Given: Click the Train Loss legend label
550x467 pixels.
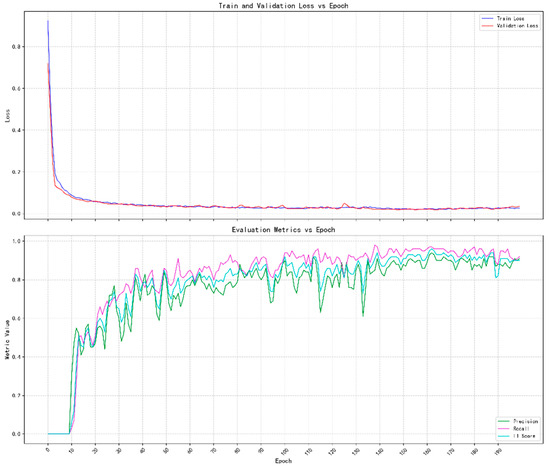Looking at the screenshot, I should coord(510,18).
